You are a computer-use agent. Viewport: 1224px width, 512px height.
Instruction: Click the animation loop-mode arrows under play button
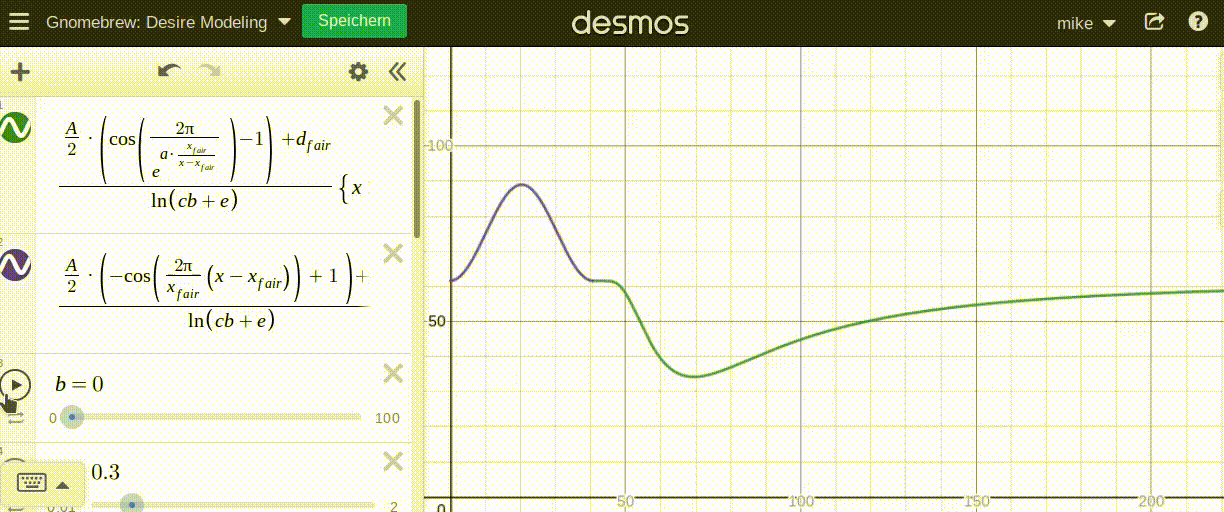16,418
